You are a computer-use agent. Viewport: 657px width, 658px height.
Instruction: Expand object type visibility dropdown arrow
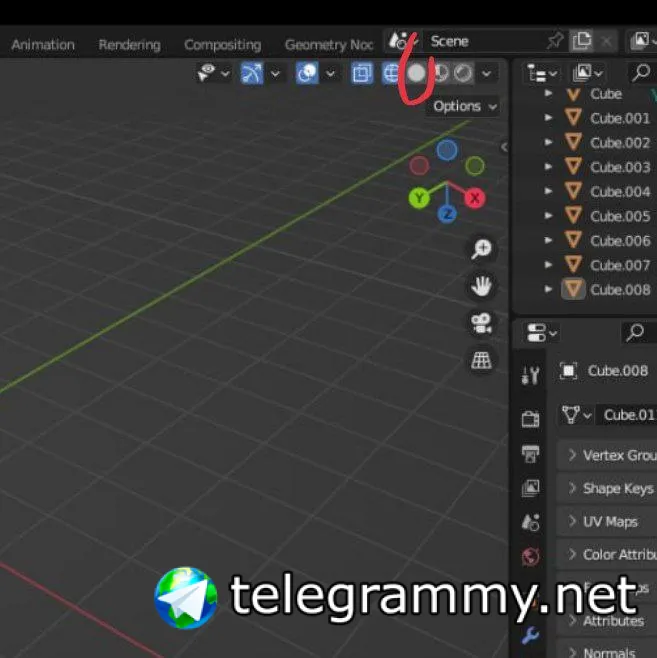[x=226, y=74]
